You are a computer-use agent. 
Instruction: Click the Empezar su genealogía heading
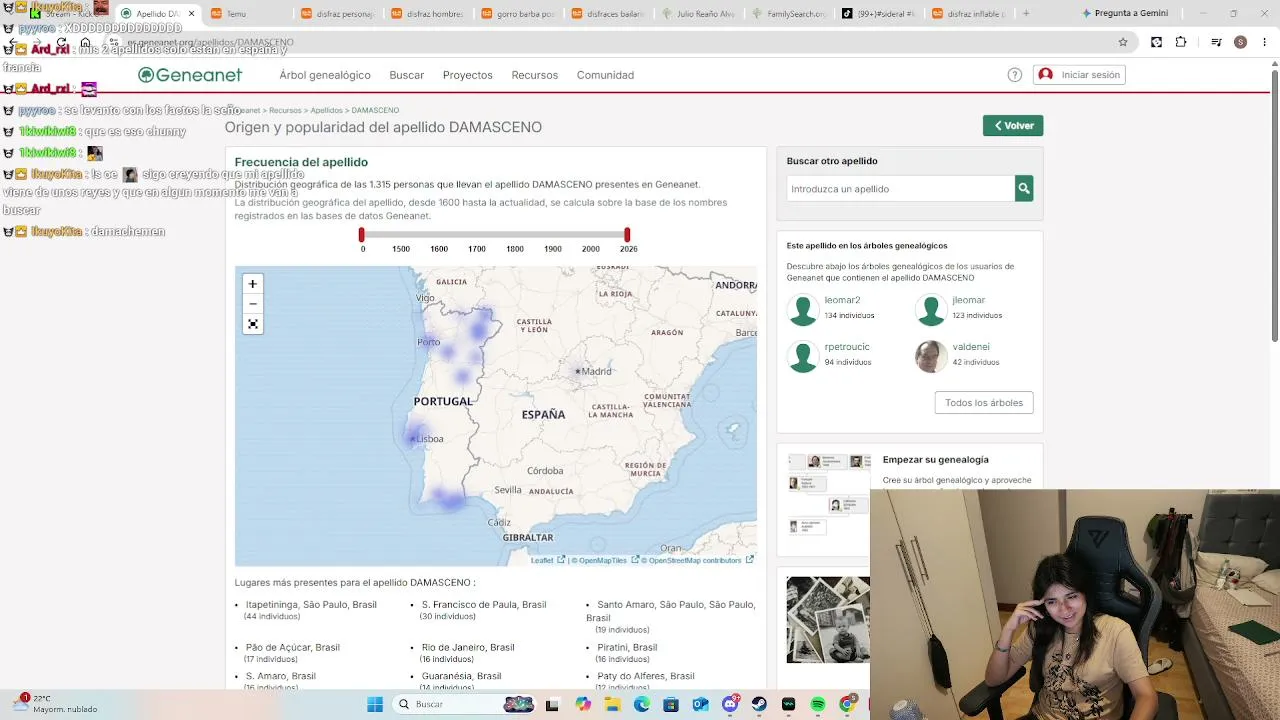point(936,460)
